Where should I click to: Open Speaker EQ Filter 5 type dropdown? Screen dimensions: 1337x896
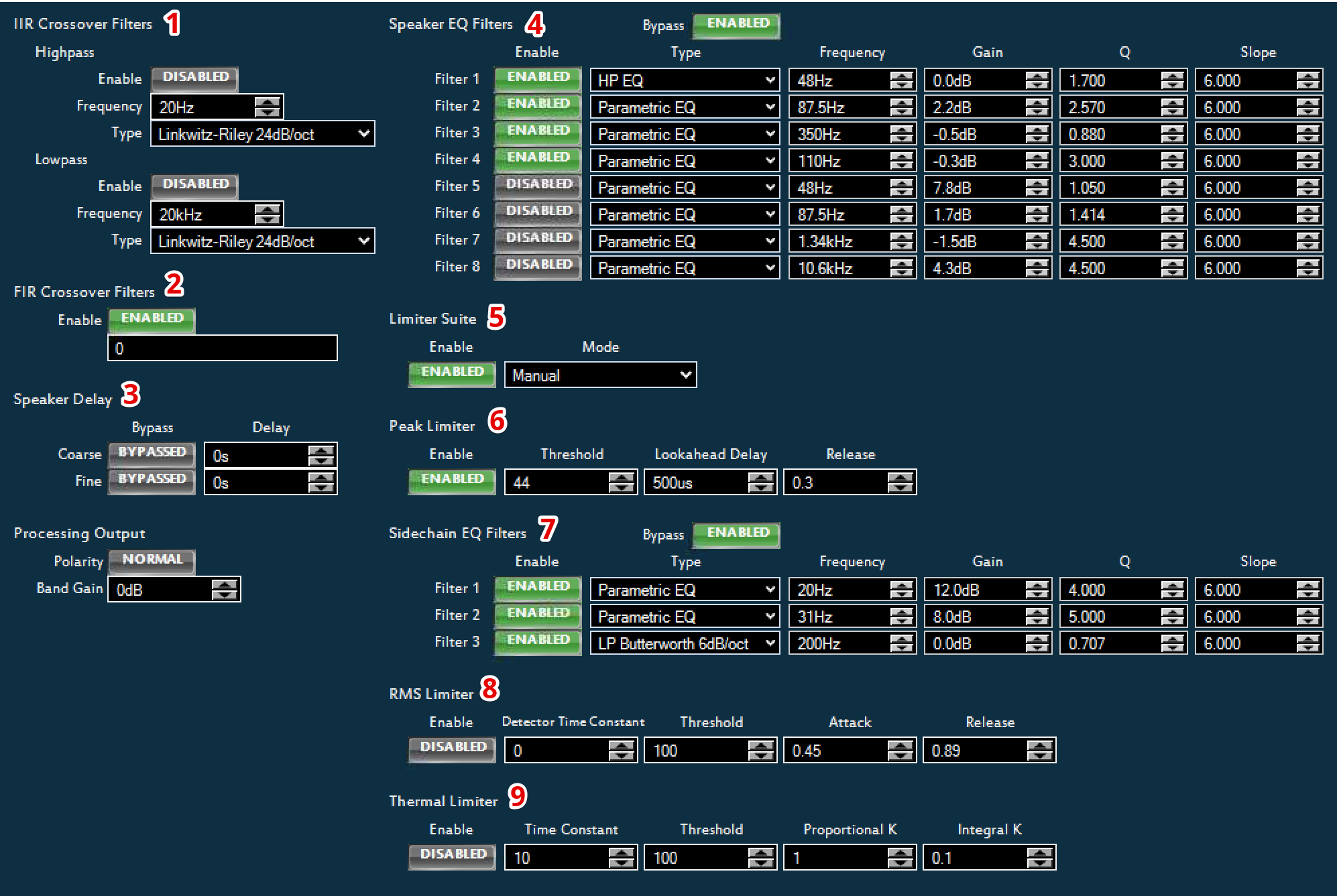685,187
